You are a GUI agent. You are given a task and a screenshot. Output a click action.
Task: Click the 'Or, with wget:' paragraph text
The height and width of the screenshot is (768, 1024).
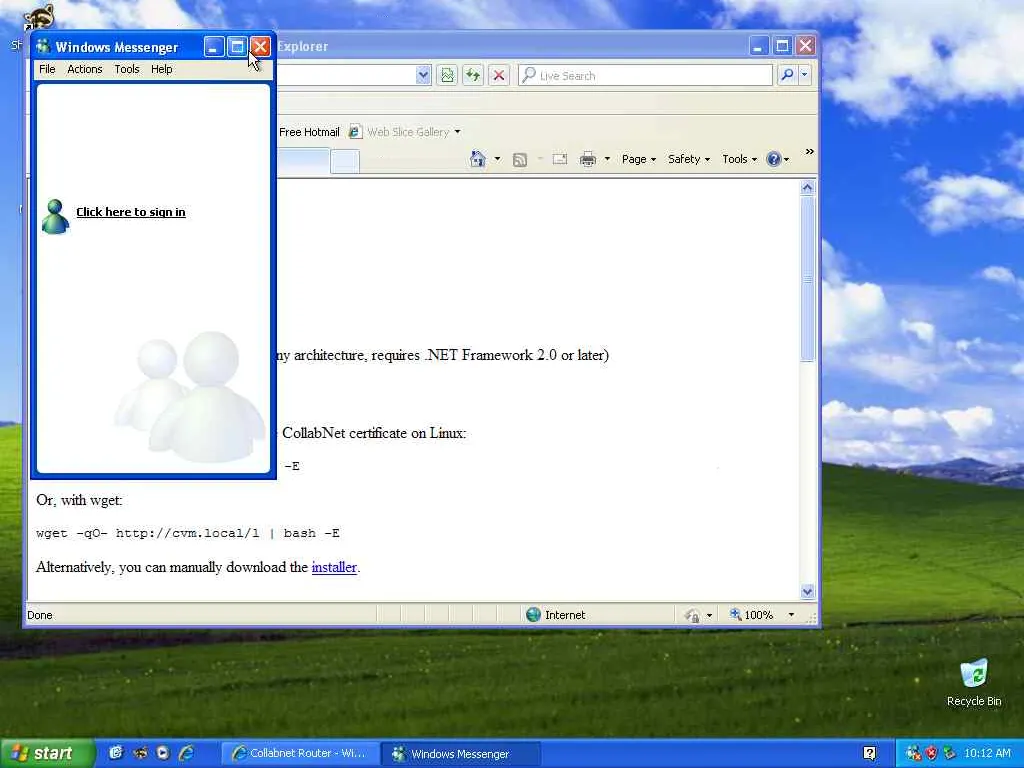pos(79,500)
